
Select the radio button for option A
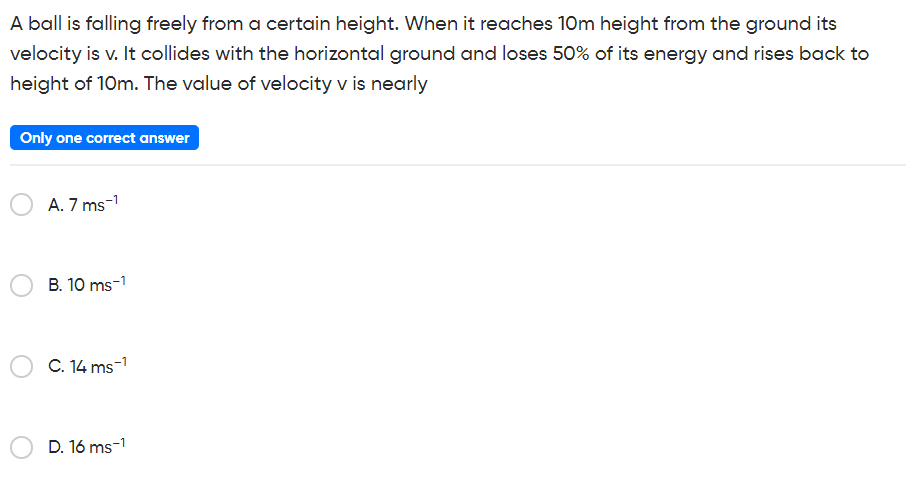tap(22, 205)
